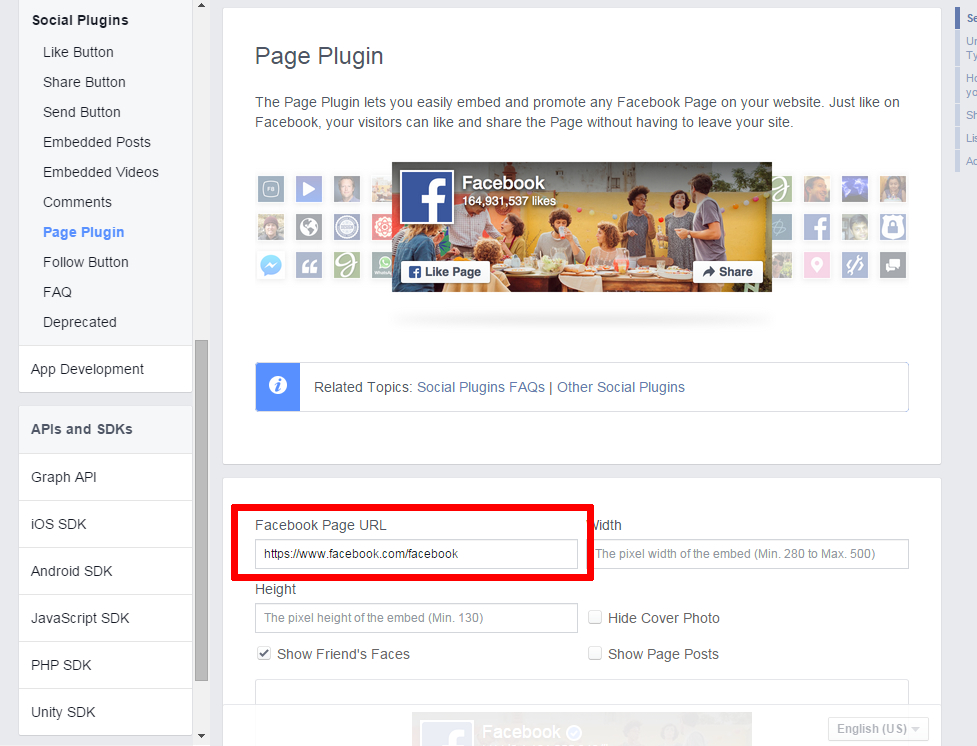Click the sidebar scrollbar thumb

click(x=201, y=510)
